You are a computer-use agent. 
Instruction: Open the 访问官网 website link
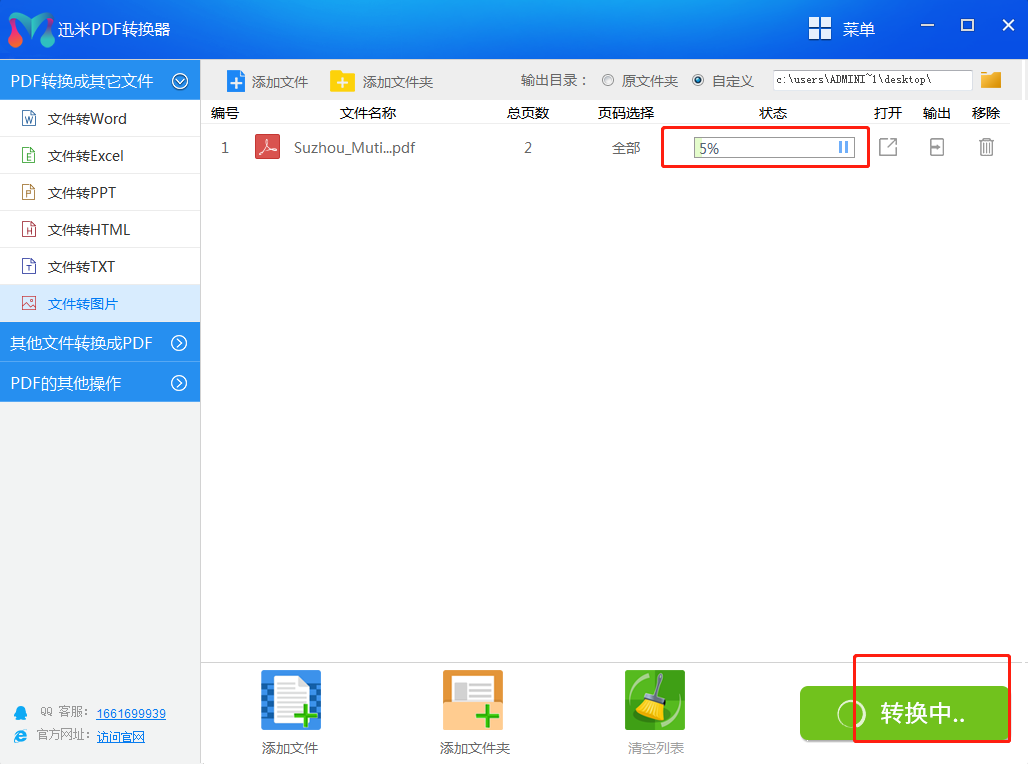click(x=121, y=736)
